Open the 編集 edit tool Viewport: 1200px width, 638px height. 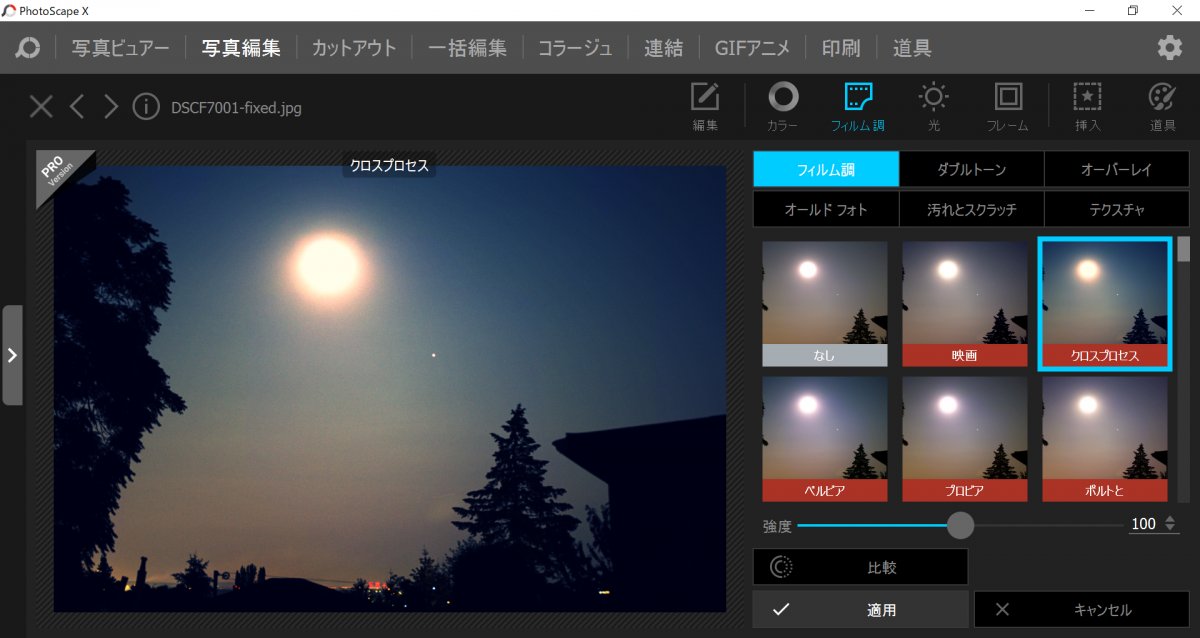(x=705, y=107)
